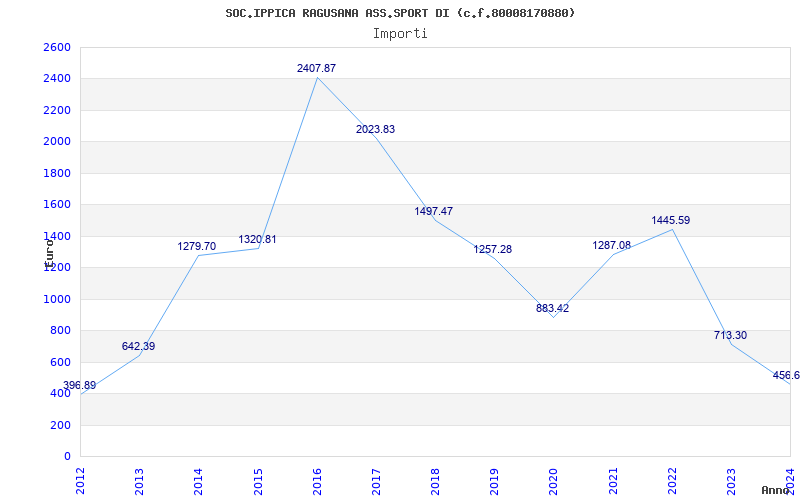Click the 2014 x-axis year label

[199, 482]
